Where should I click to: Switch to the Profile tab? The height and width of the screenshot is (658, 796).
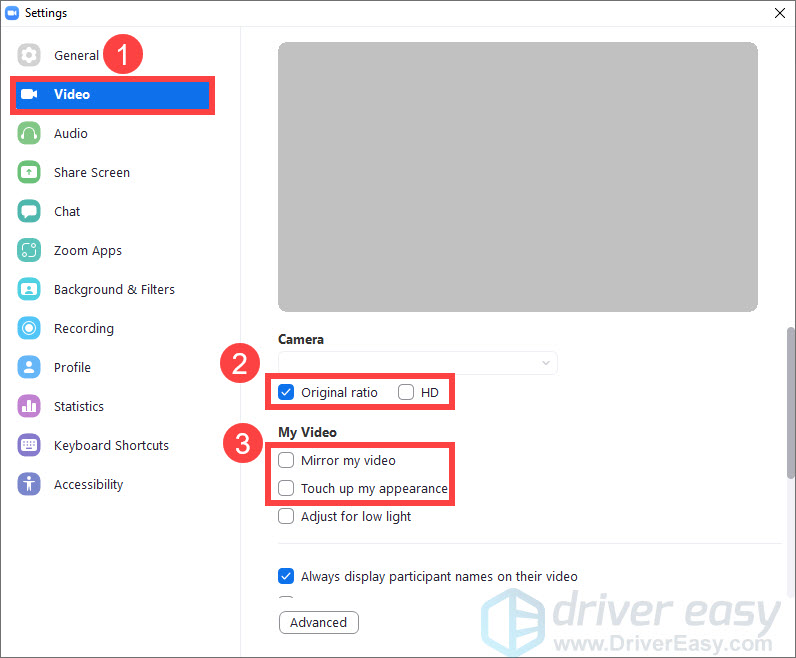[x=72, y=368]
